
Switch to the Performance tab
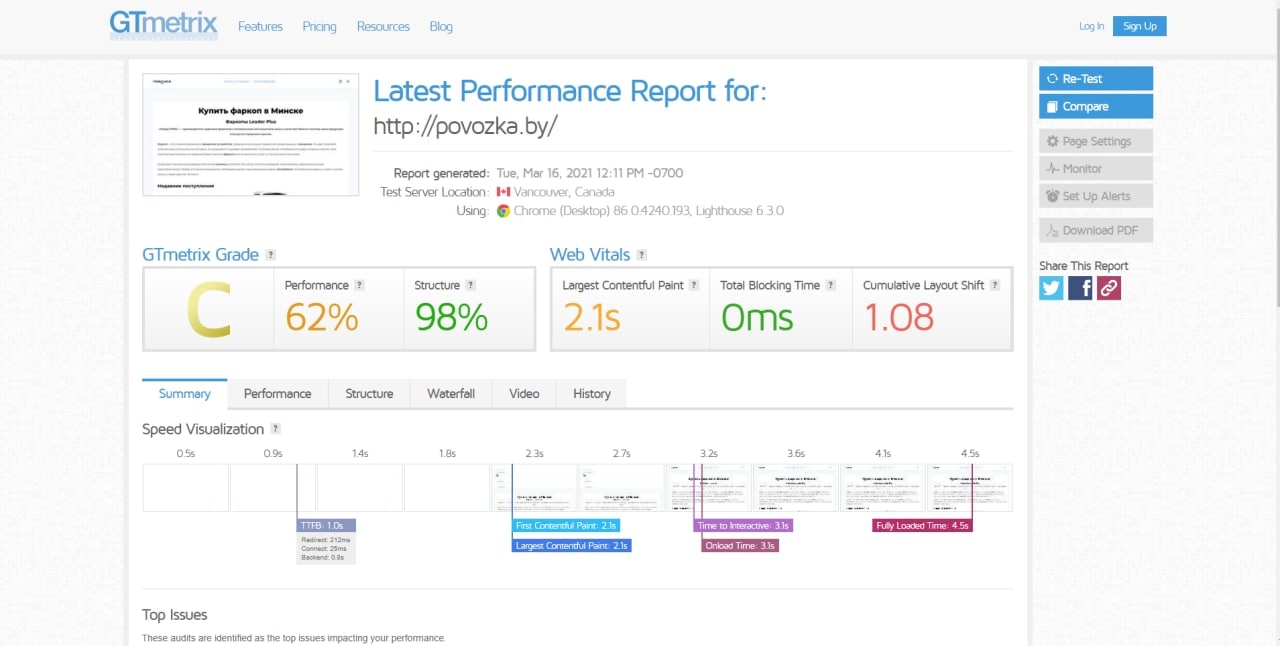coord(278,394)
